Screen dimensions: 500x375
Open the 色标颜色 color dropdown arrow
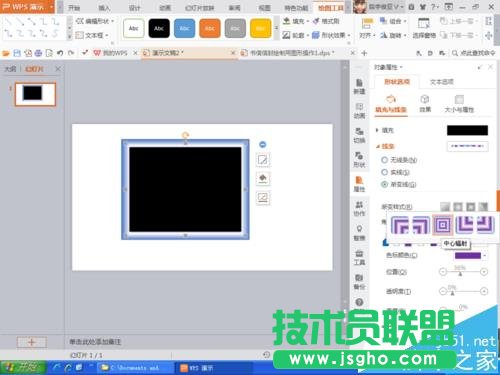coord(485,256)
